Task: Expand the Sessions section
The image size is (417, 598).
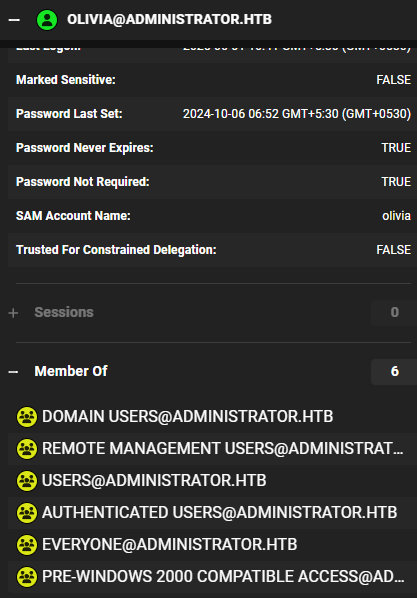Action: [x=13, y=313]
